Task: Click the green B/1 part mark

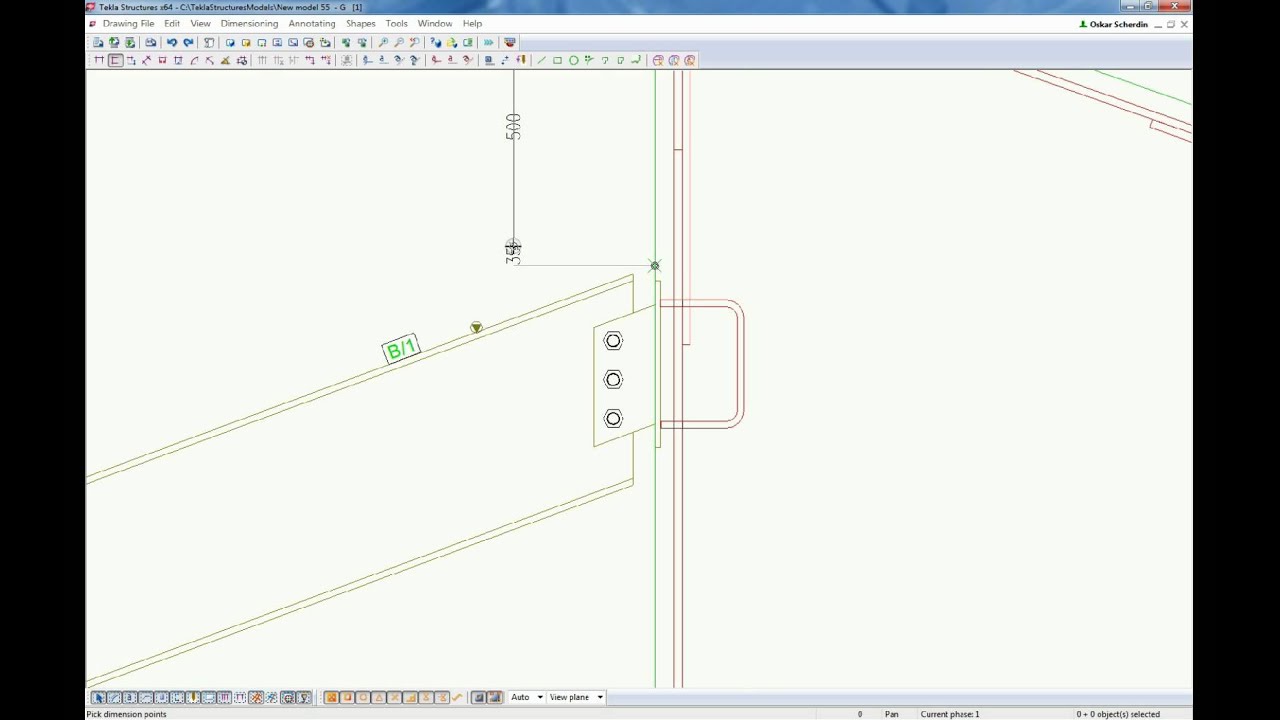Action: click(x=400, y=349)
